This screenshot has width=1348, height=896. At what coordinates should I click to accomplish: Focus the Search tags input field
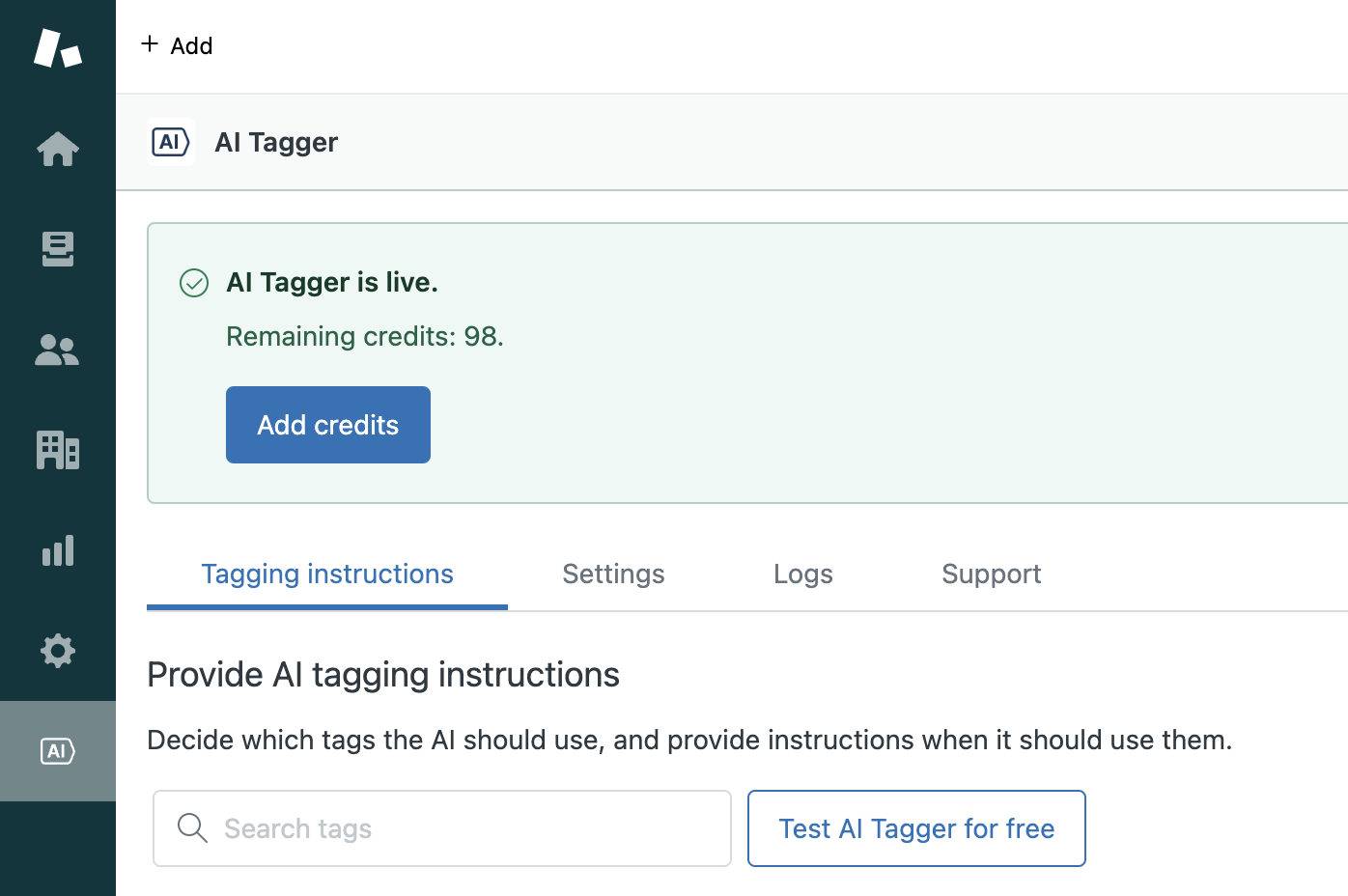coord(463,828)
